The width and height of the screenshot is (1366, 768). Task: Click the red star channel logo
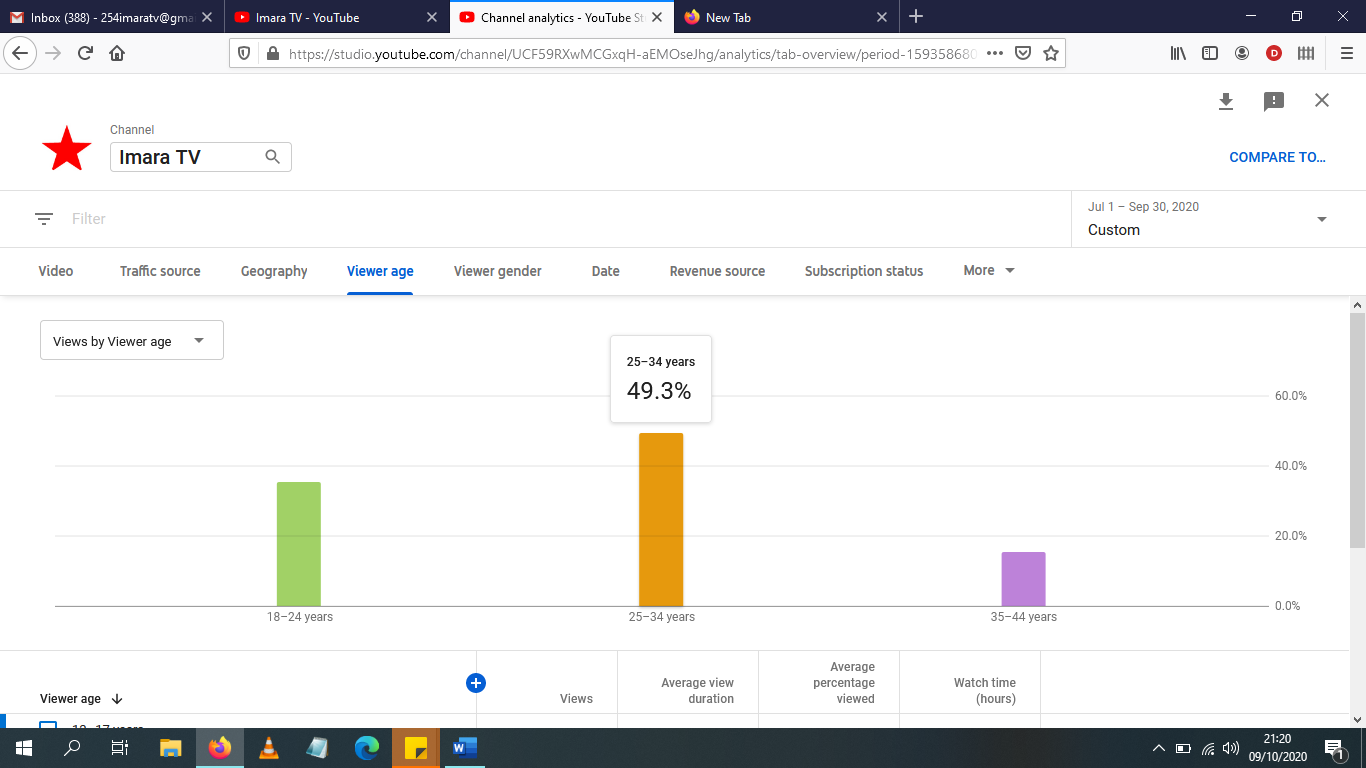coord(67,148)
